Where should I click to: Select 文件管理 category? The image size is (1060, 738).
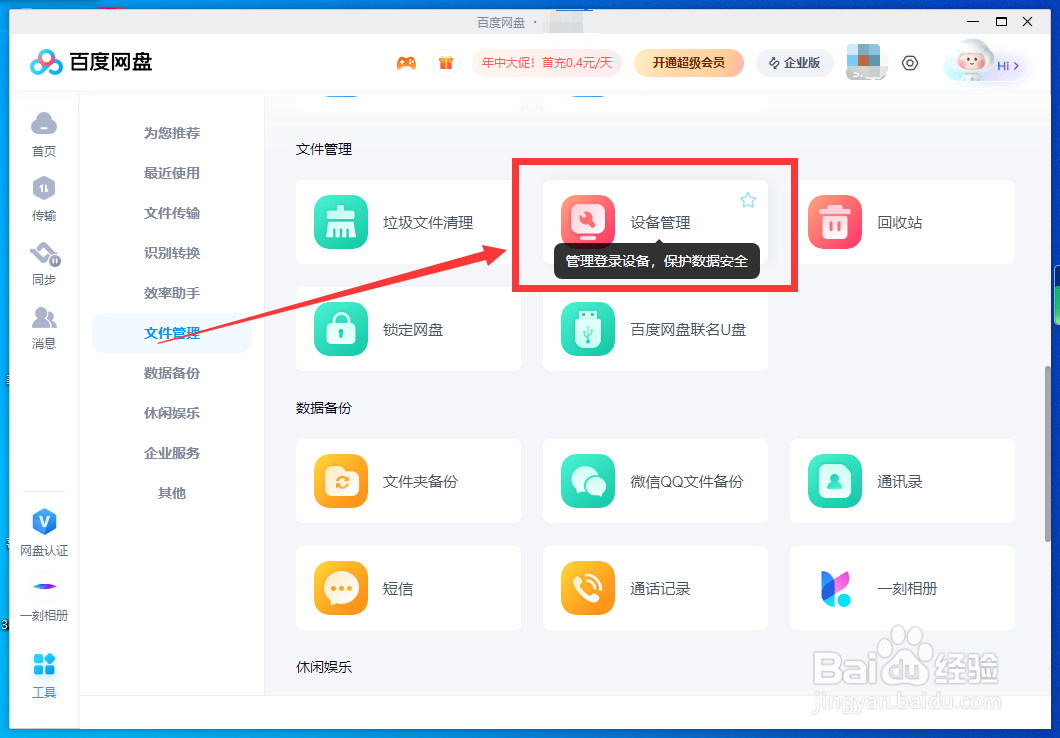coord(172,333)
